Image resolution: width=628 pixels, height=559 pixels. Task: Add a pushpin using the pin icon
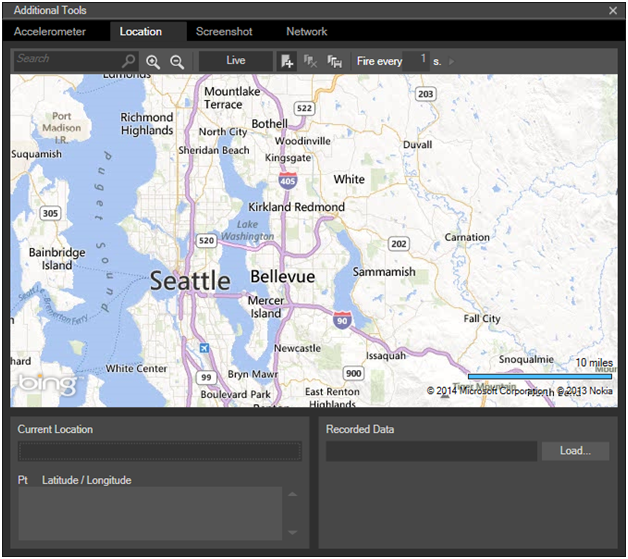point(287,61)
